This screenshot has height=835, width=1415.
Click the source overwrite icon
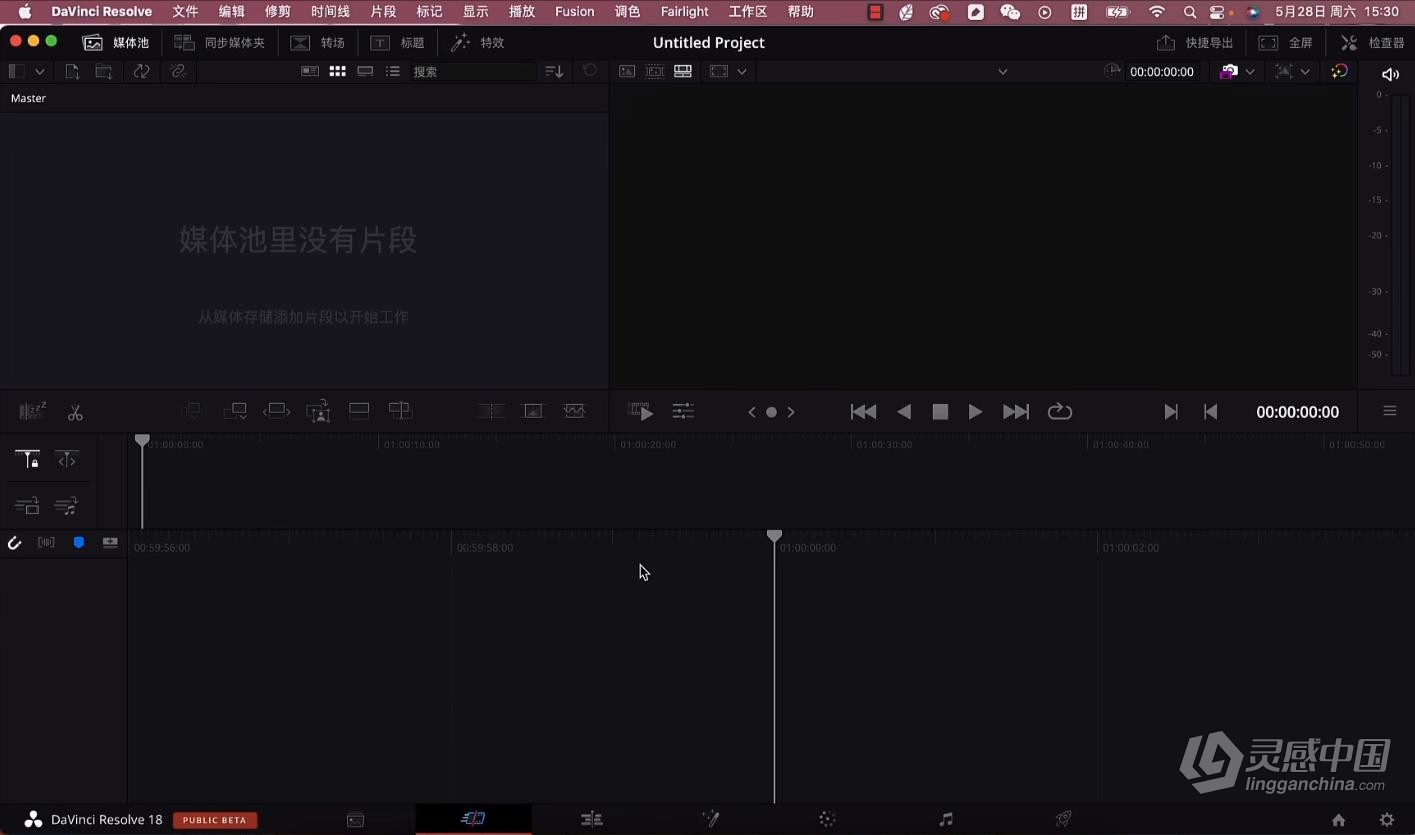(x=400, y=411)
